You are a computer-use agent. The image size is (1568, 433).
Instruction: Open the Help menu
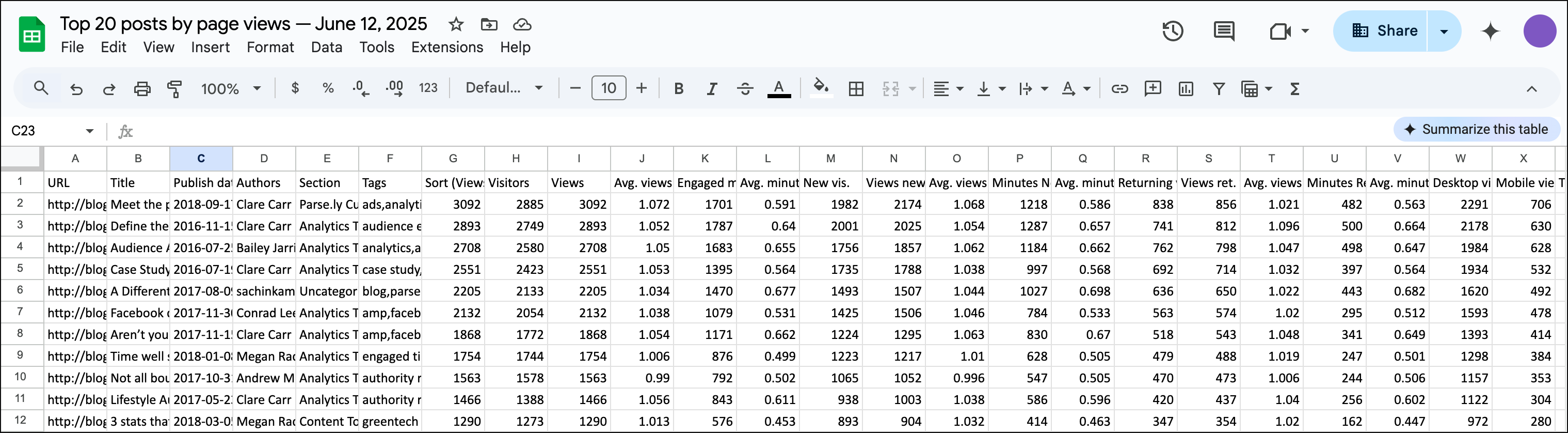click(x=515, y=47)
